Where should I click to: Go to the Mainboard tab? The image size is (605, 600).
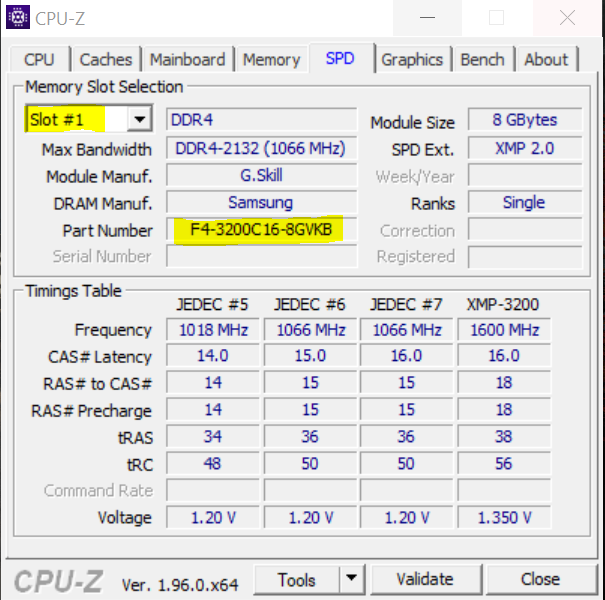[x=188, y=59]
